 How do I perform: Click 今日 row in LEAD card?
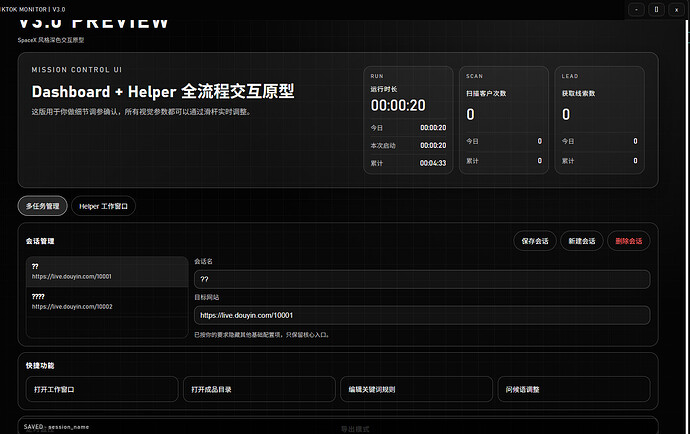point(599,141)
